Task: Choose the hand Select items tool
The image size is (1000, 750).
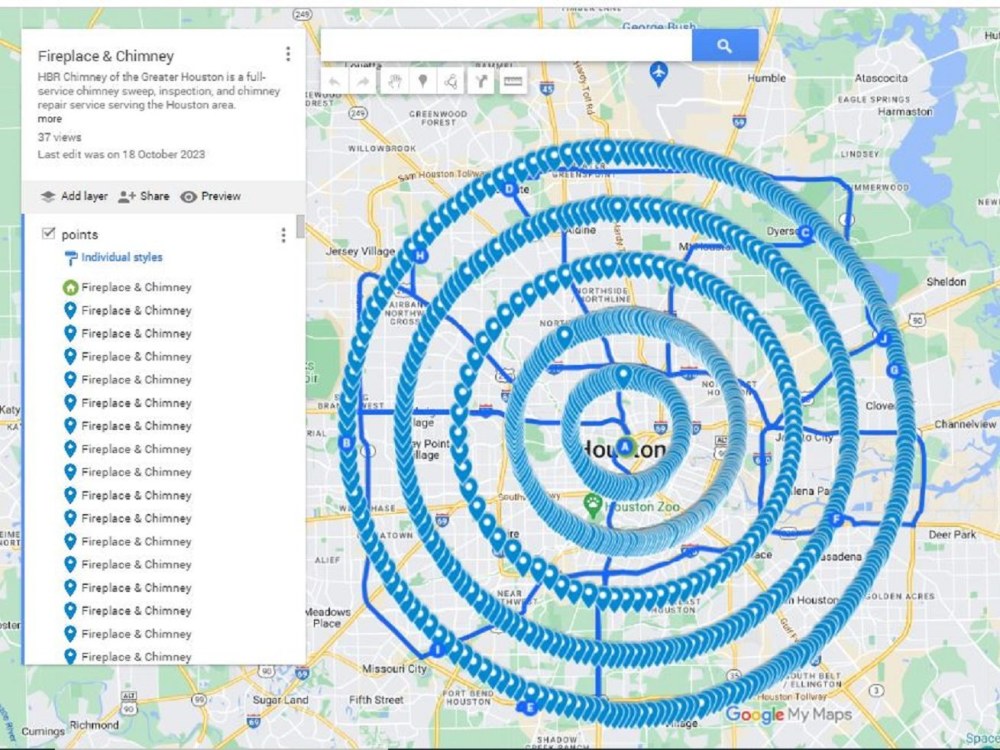Action: point(395,82)
